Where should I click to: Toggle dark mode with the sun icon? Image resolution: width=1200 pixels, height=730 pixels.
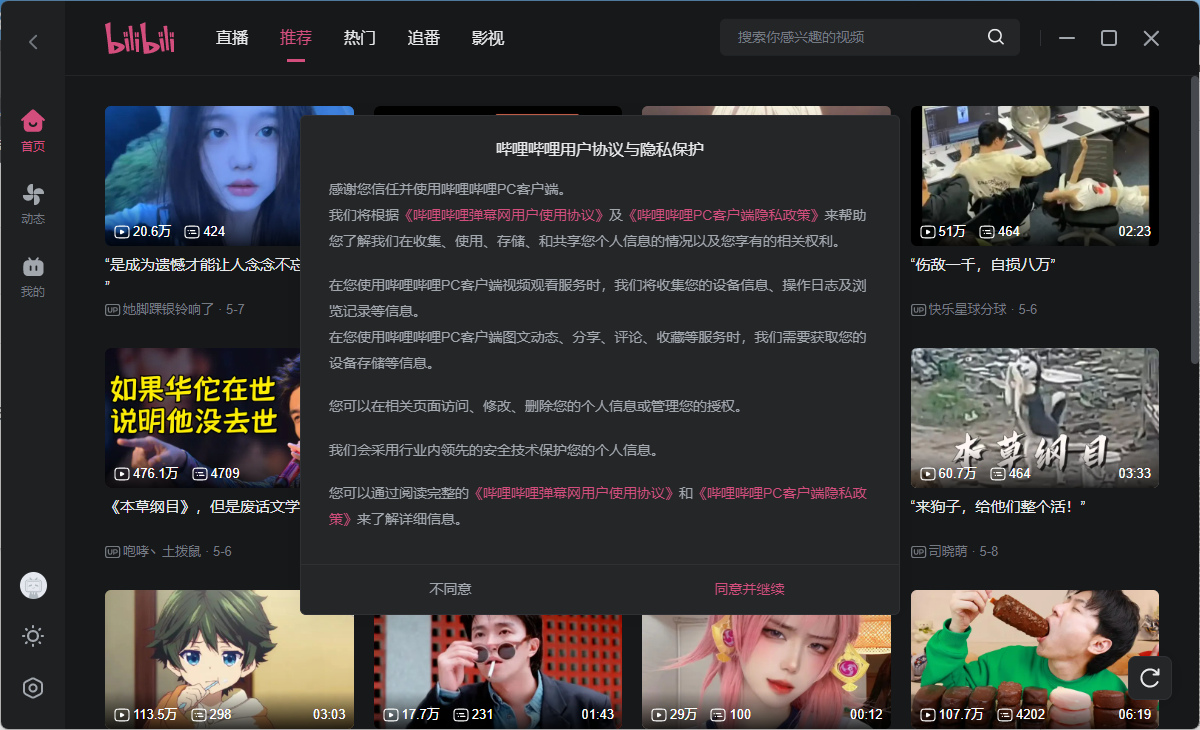[x=32, y=636]
